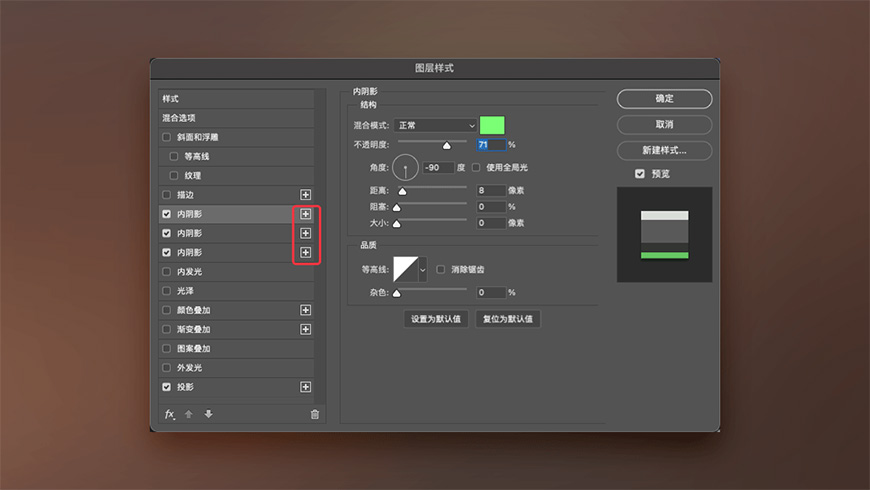
Task: Move effect up with arrow icon
Action: [x=189, y=414]
